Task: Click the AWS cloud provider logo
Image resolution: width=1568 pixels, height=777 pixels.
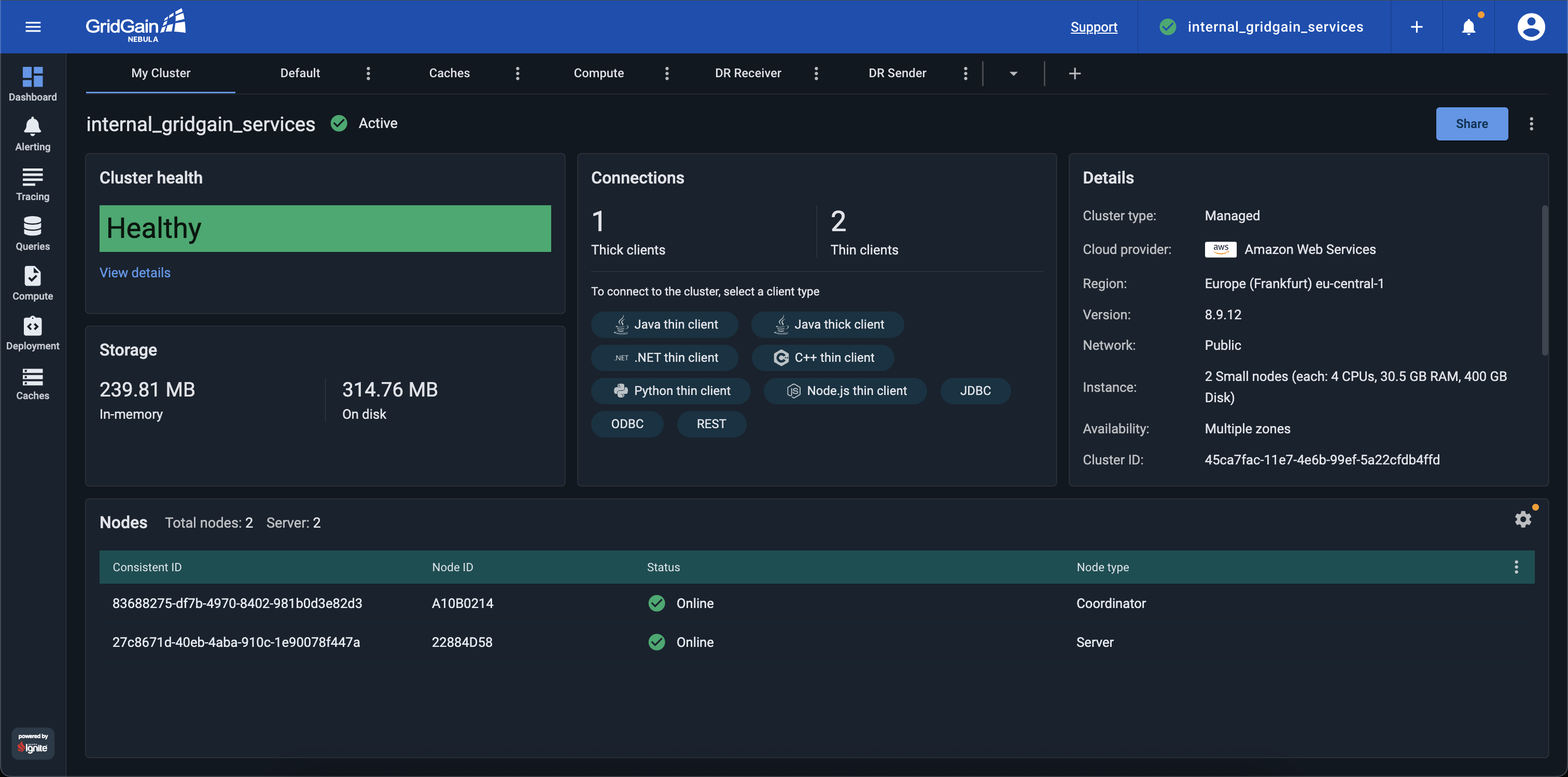Action: coord(1221,249)
